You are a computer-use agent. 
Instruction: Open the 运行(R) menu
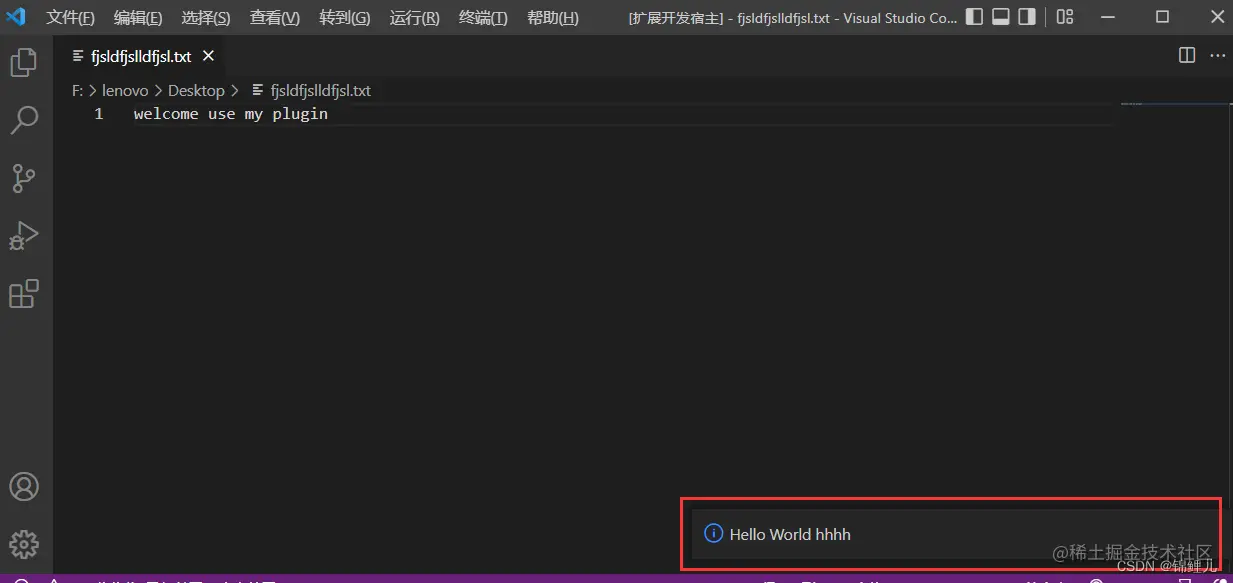pyautogui.click(x=414, y=18)
